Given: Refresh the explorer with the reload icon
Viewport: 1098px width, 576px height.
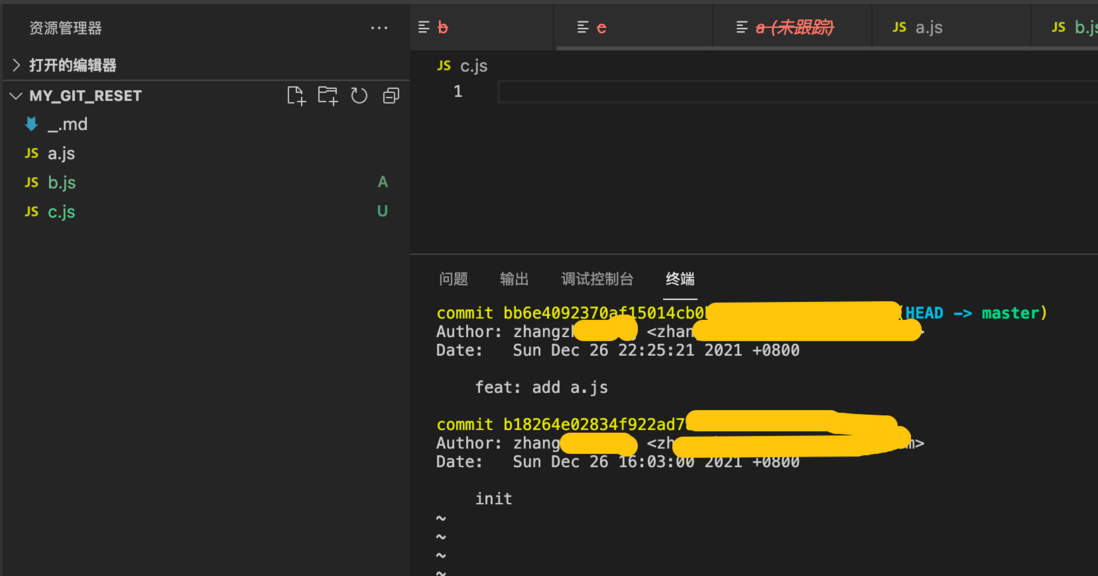Looking at the screenshot, I should [x=359, y=96].
